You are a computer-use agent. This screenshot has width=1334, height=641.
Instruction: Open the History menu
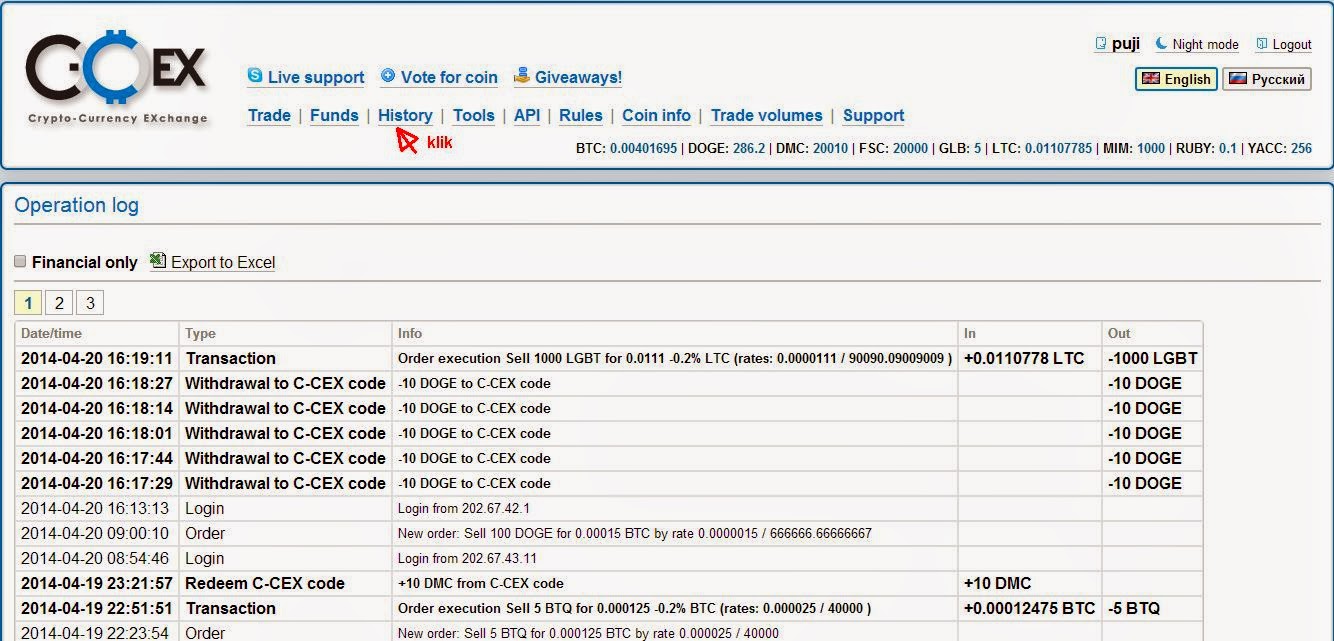(x=405, y=115)
